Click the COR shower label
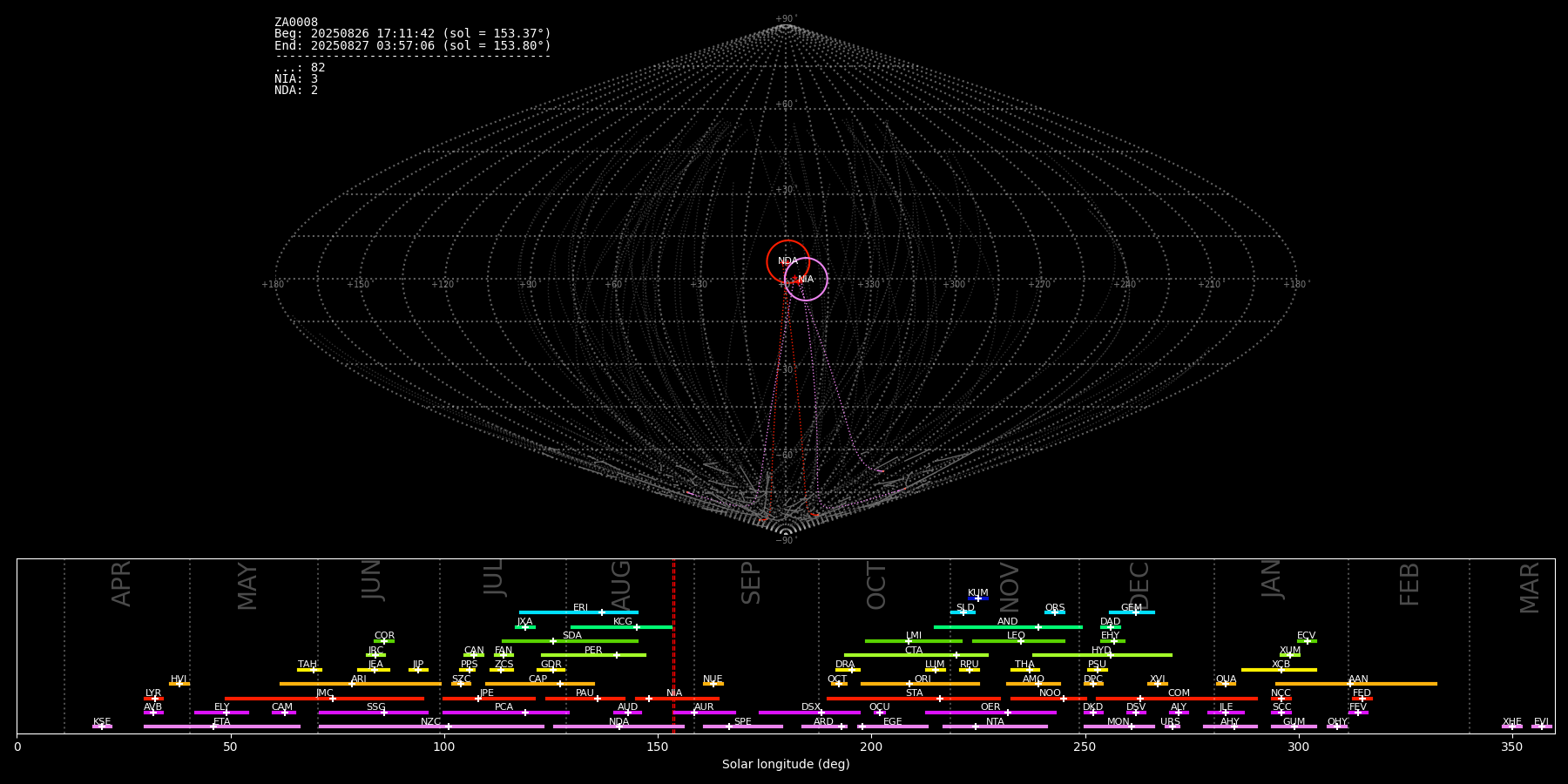The width and height of the screenshot is (1568, 784). pos(384,636)
